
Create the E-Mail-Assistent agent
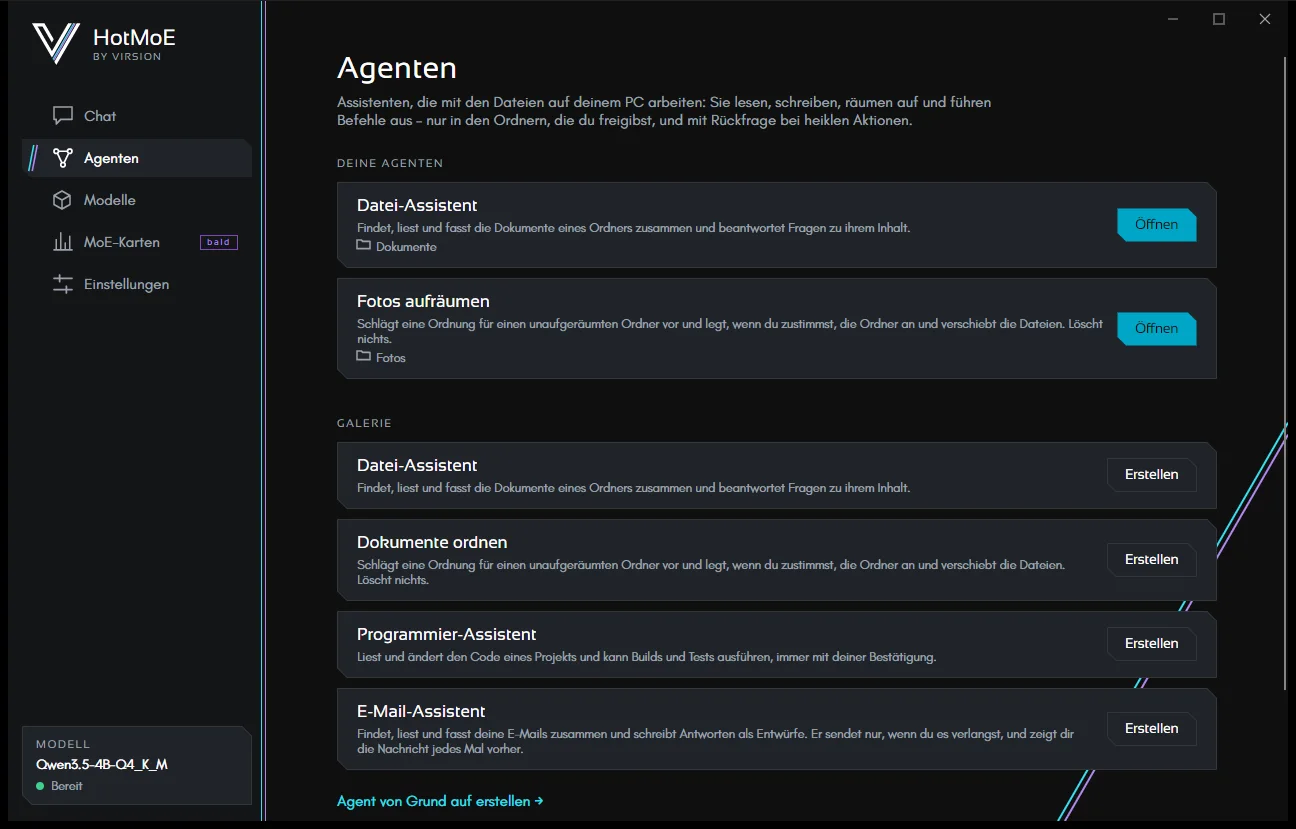tap(1151, 728)
